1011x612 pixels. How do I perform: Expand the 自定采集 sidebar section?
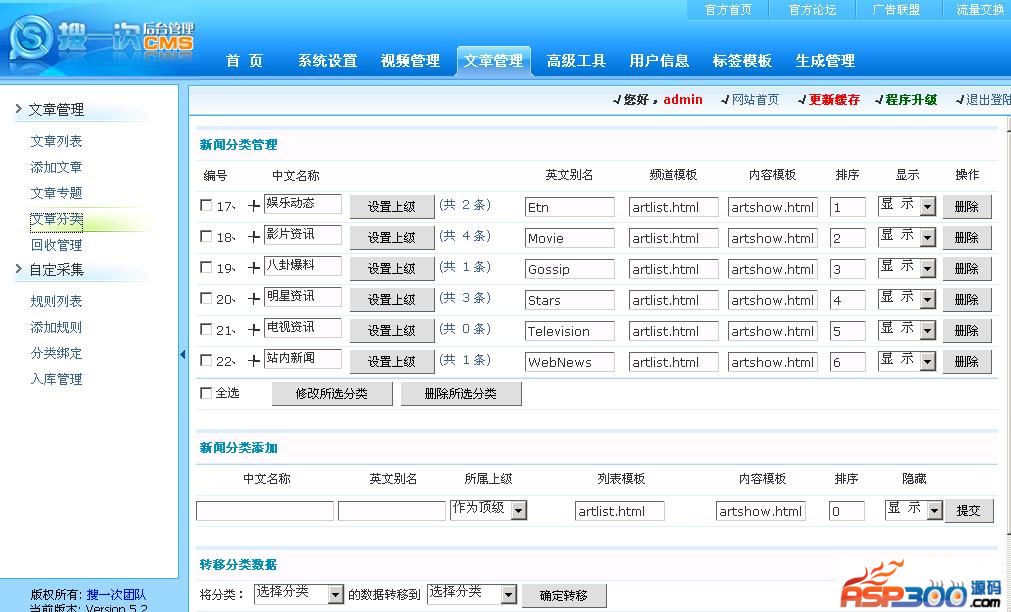pos(56,270)
